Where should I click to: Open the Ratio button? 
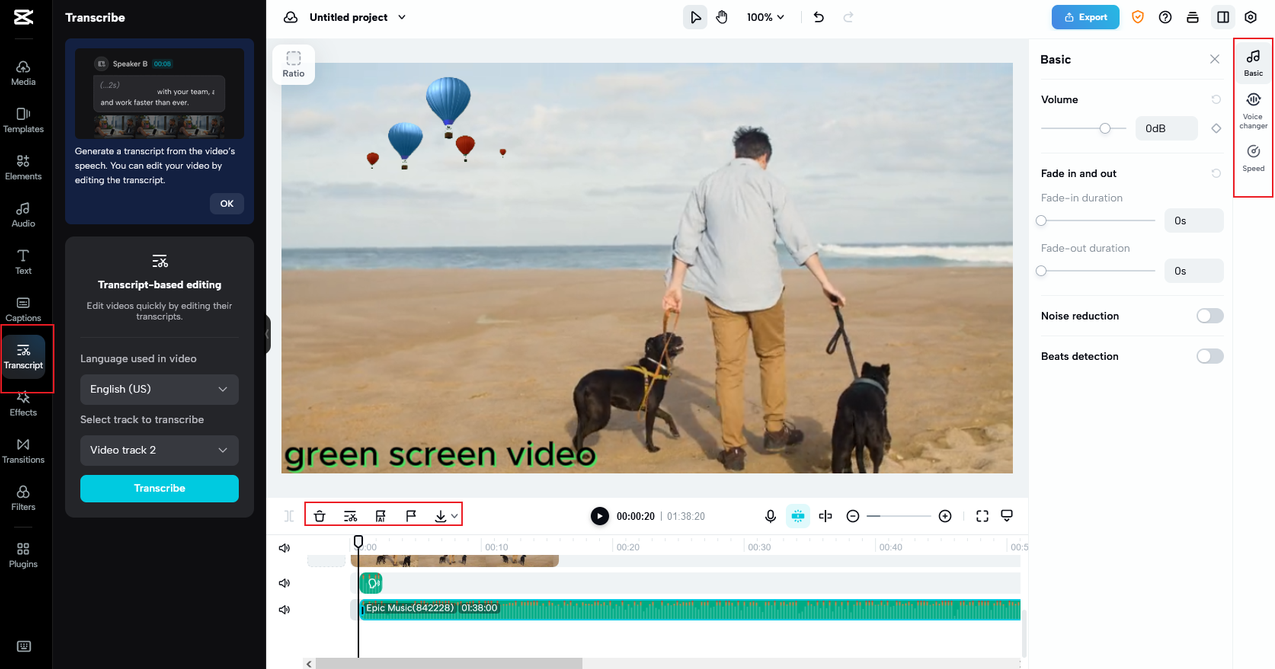click(293, 64)
